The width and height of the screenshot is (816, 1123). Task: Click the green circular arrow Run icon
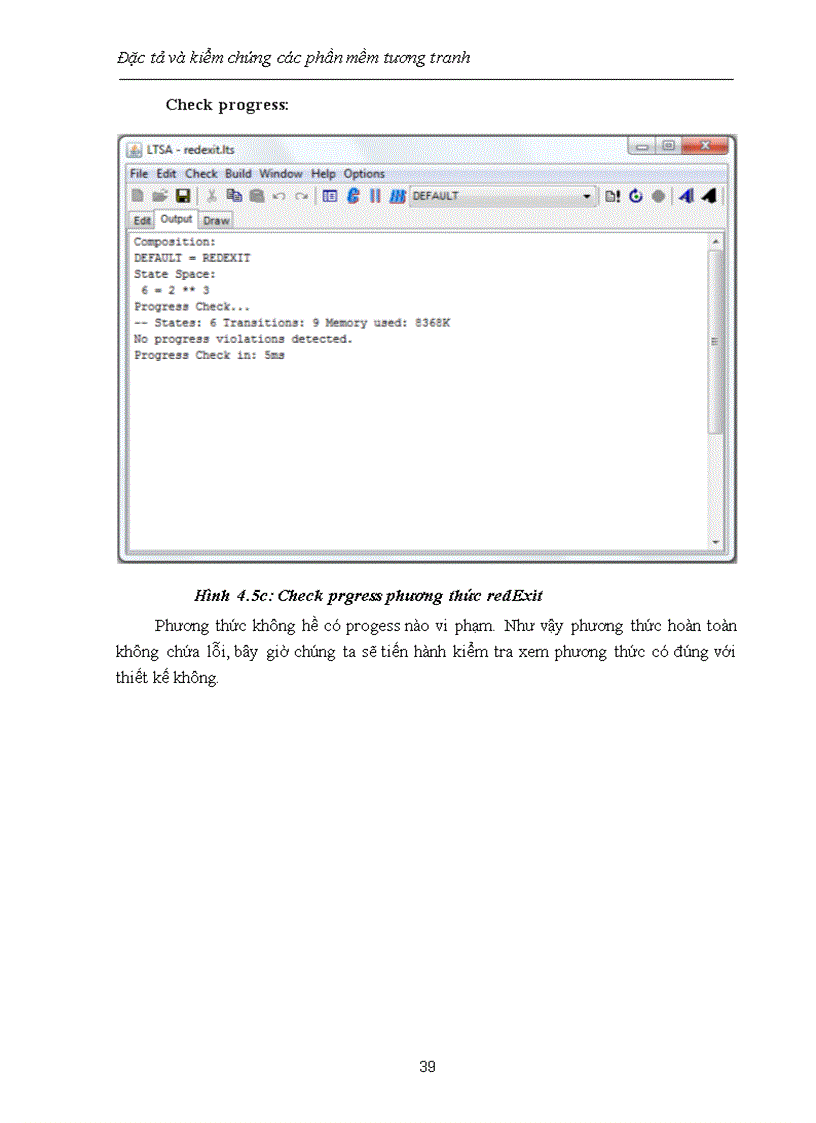click(x=636, y=196)
